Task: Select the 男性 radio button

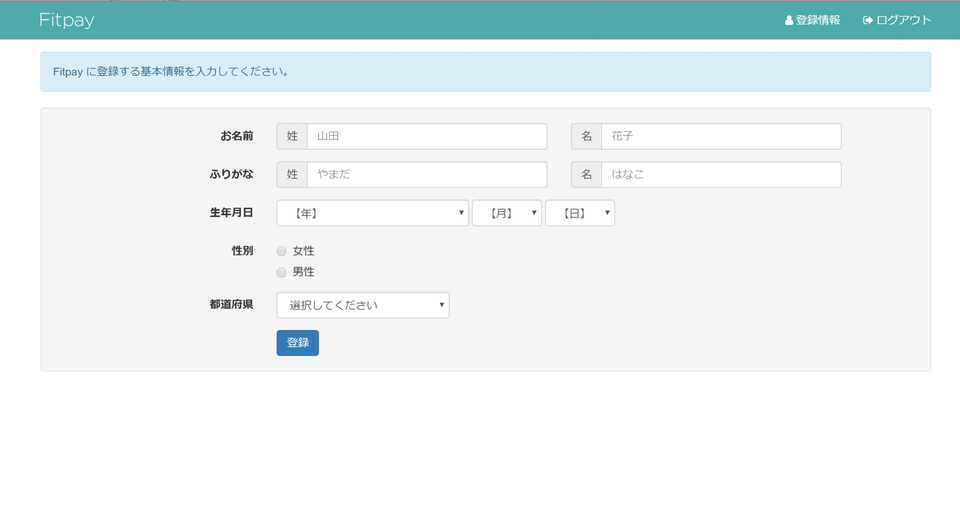Action: (x=281, y=272)
